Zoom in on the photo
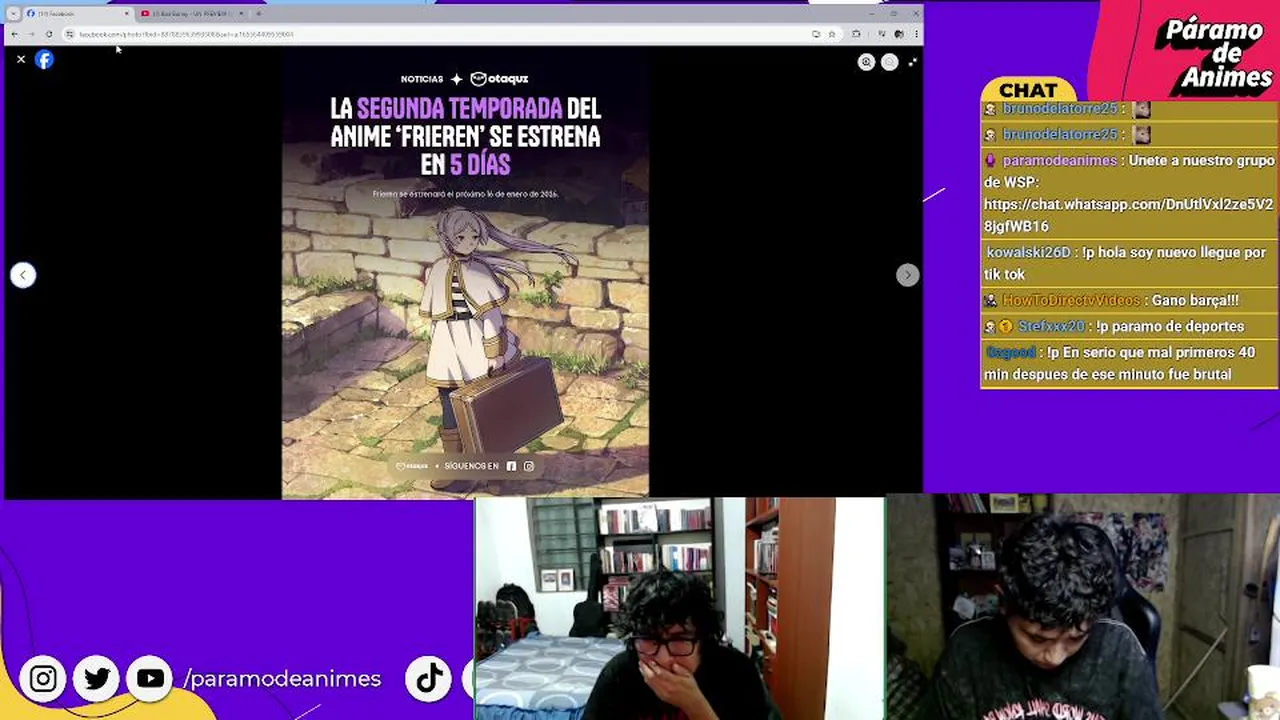Image resolution: width=1280 pixels, height=720 pixels. tap(866, 62)
